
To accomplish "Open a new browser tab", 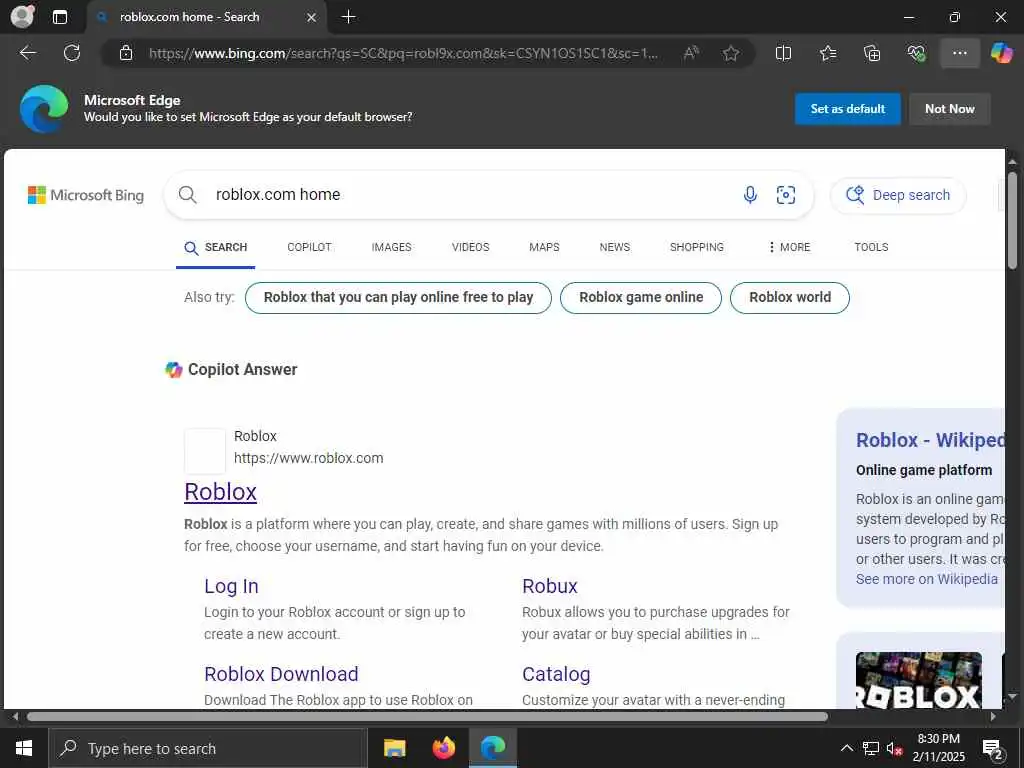I will (x=349, y=17).
